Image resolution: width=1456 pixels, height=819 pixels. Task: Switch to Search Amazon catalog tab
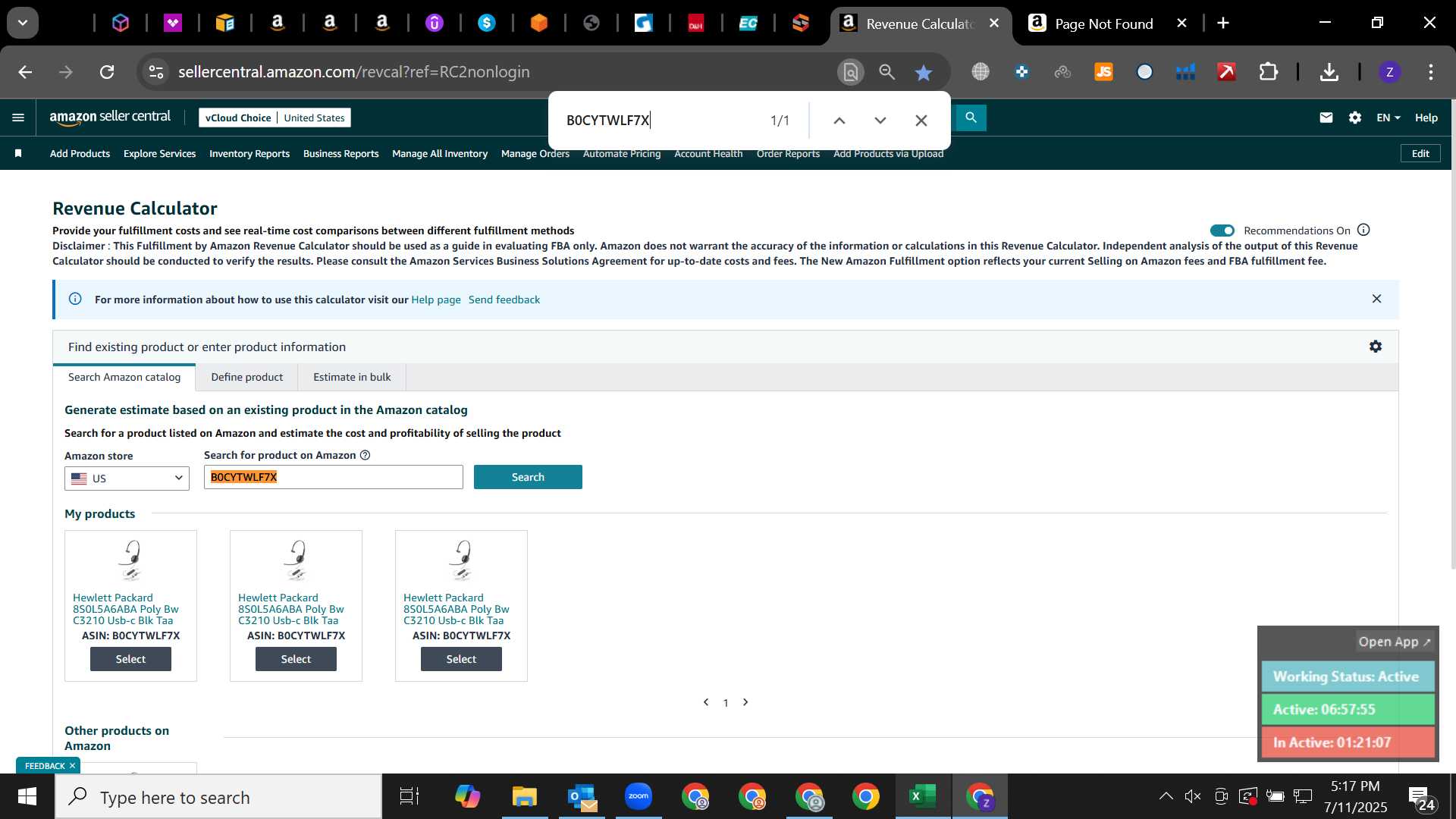124,377
